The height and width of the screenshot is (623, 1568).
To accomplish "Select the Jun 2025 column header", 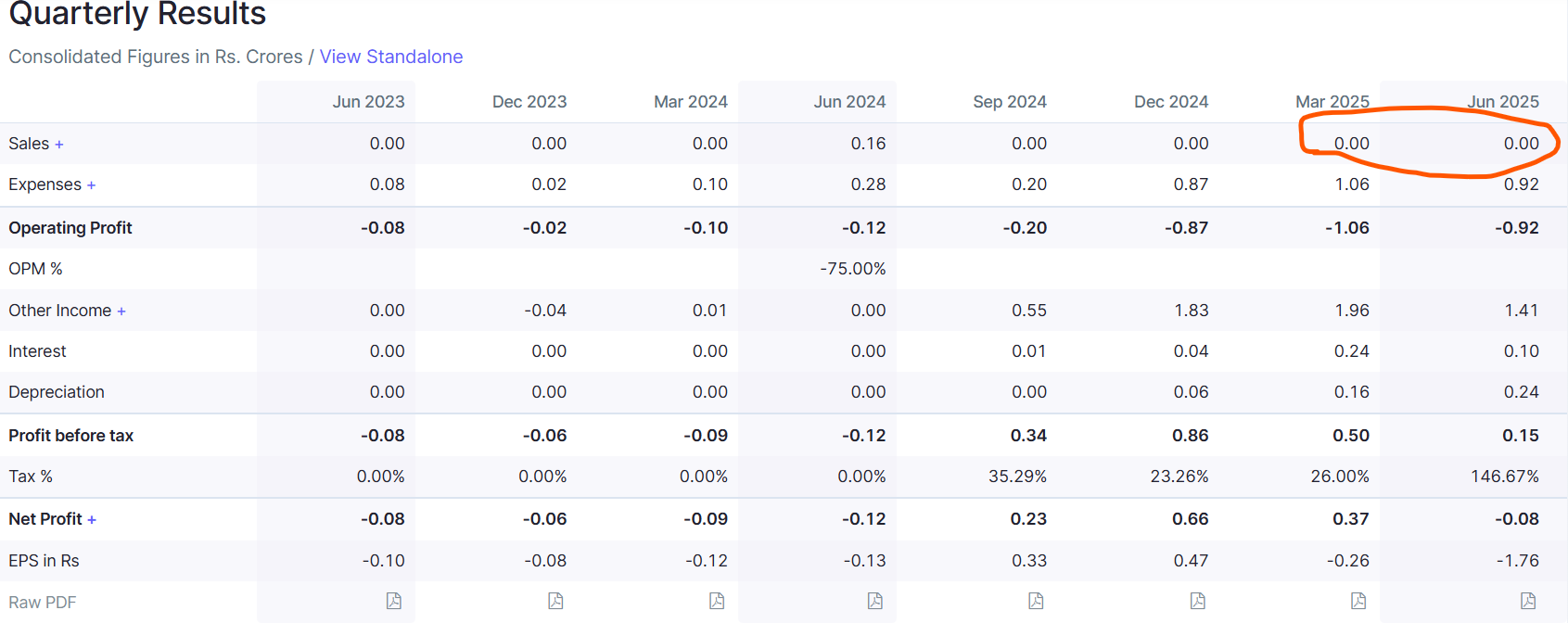I will 1502,102.
